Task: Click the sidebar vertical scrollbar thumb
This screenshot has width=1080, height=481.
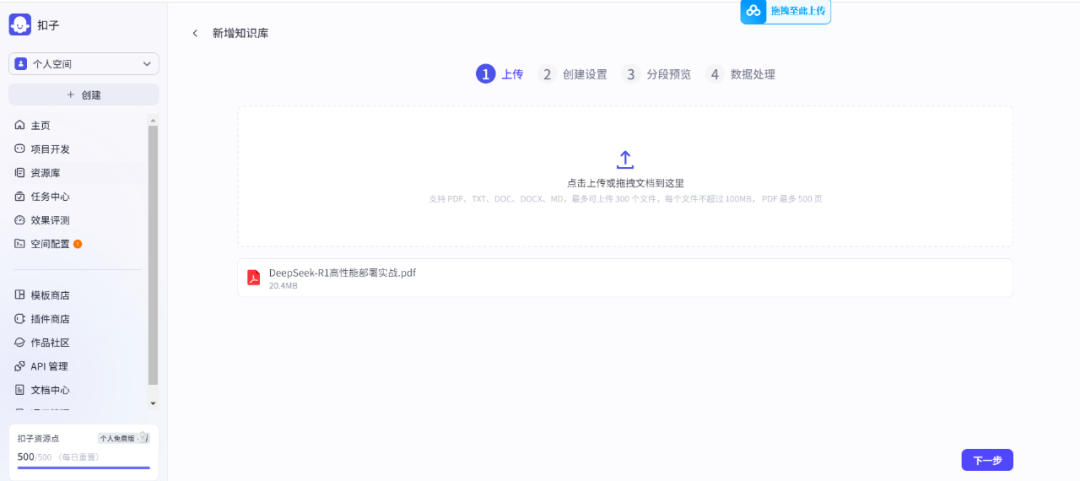Action: pos(153,255)
